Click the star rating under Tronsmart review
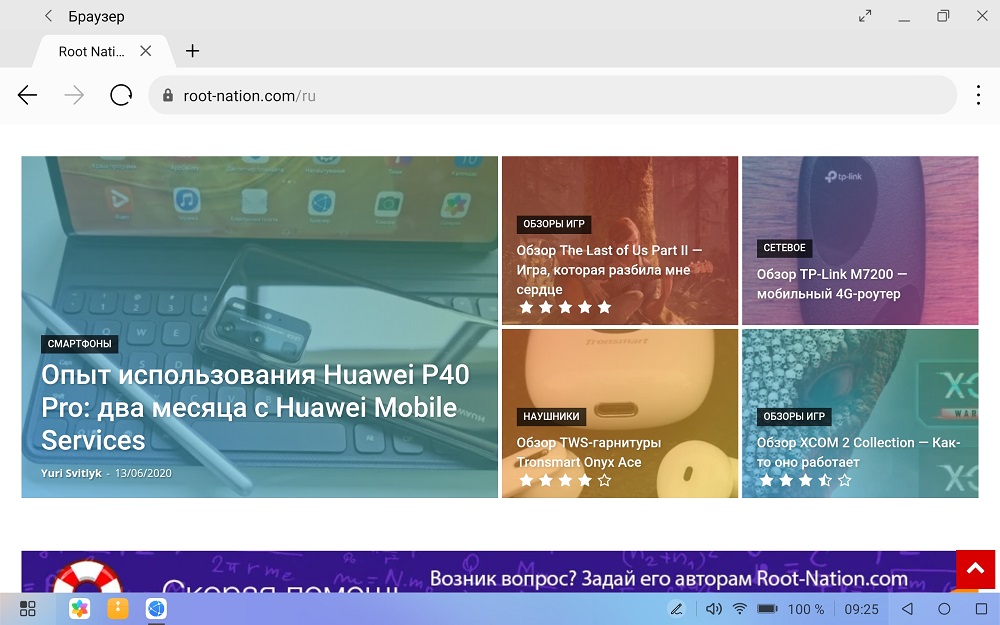1000x625 pixels. click(565, 480)
